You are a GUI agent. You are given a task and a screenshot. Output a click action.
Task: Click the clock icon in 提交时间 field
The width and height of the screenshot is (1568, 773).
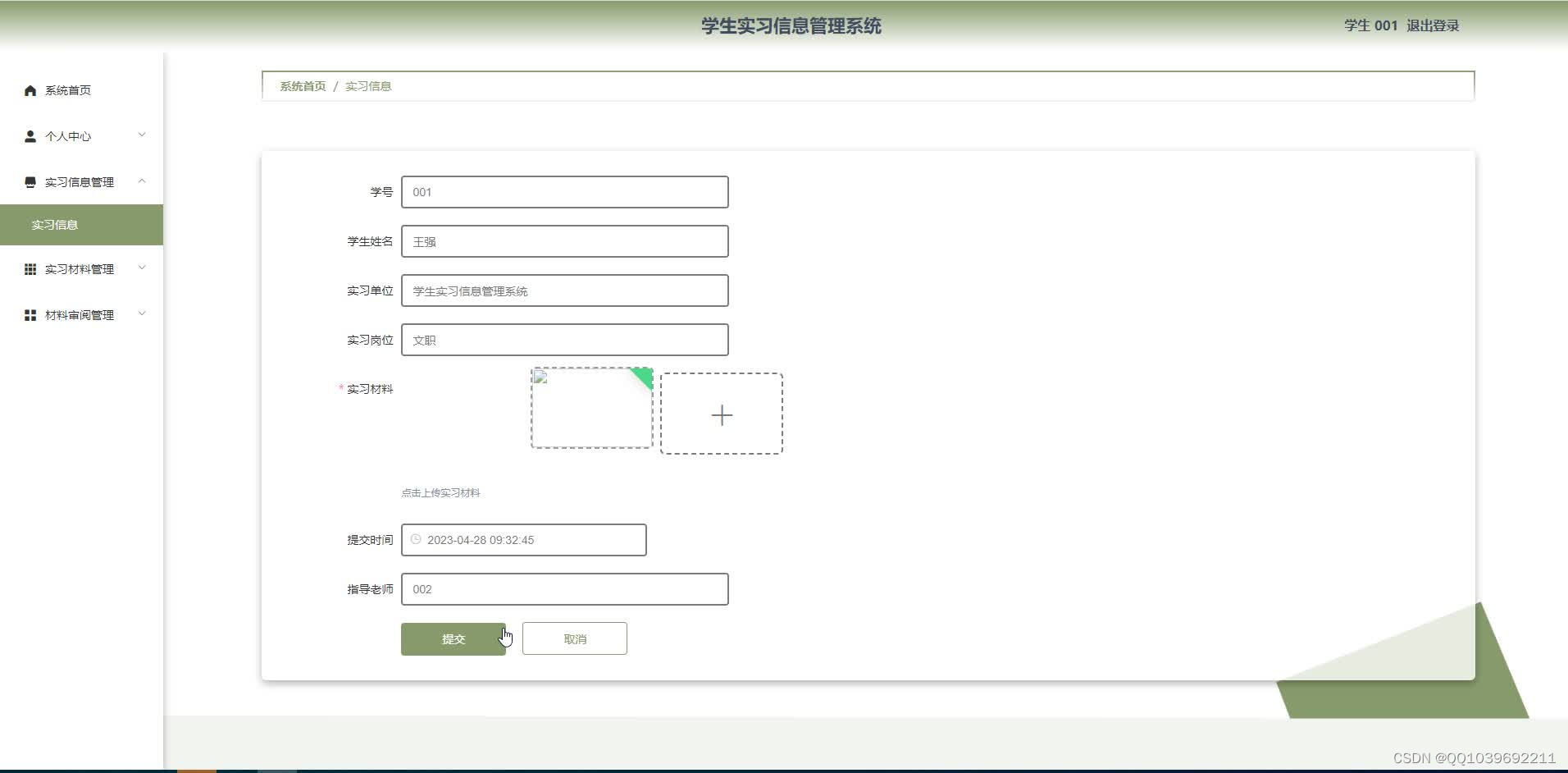(416, 539)
